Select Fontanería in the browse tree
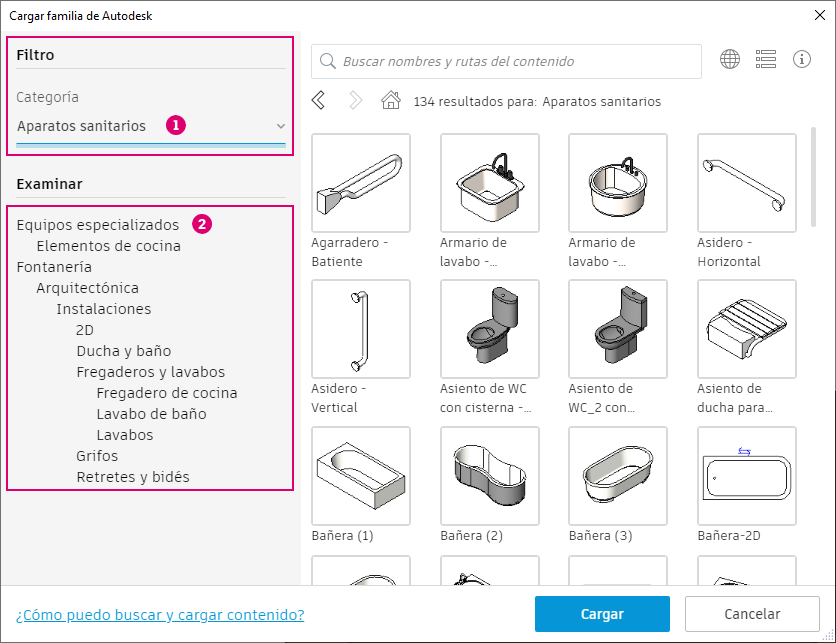Image resolution: width=836 pixels, height=643 pixels. 54,267
